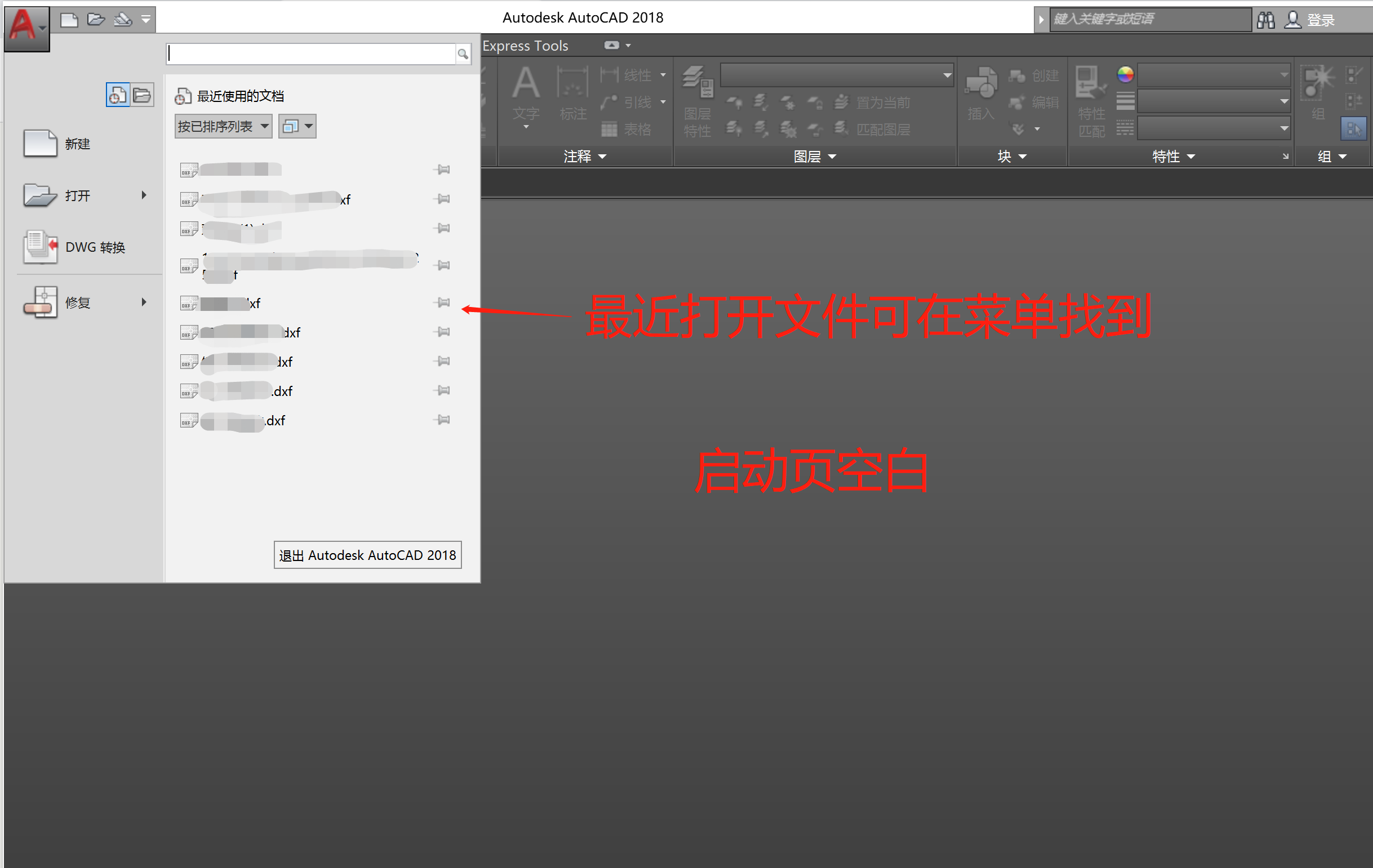Click the linetype icon in 特性 panel

click(x=1125, y=128)
